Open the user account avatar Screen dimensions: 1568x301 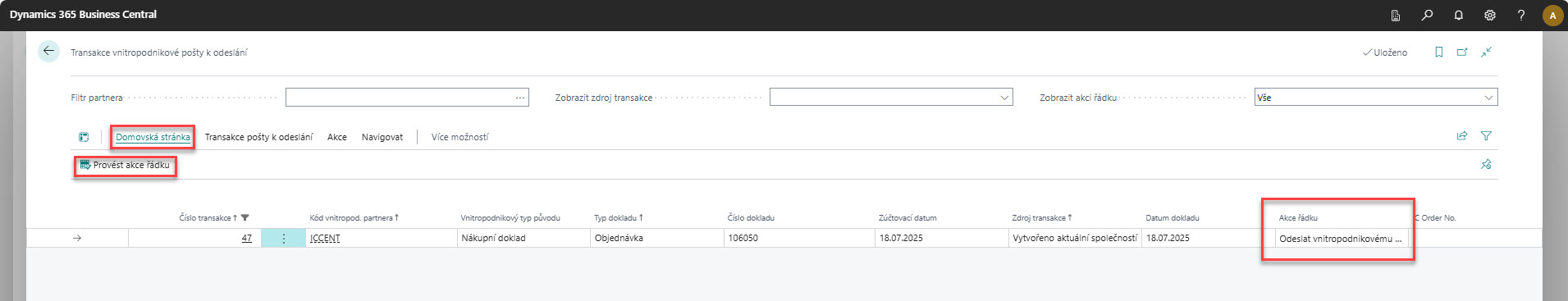point(1552,15)
